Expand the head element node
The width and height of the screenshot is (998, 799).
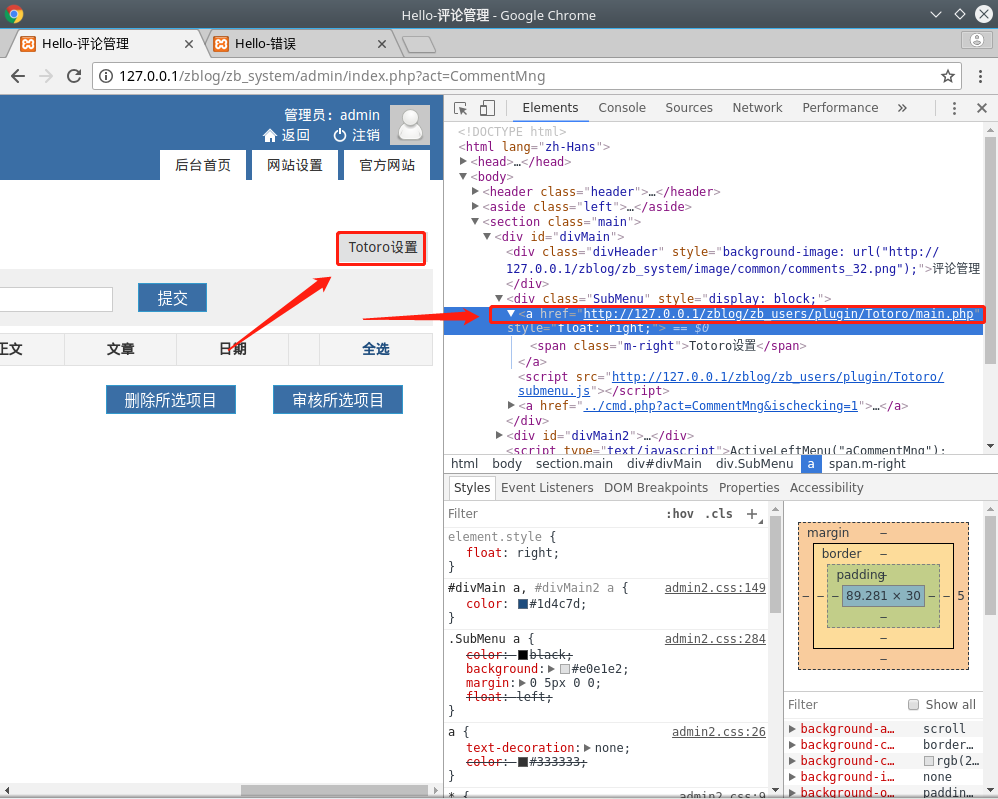pyautogui.click(x=463, y=161)
